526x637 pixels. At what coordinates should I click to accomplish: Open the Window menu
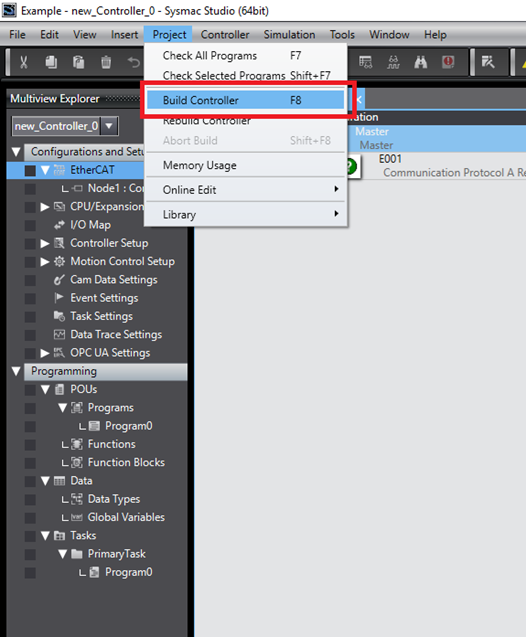coord(389,35)
